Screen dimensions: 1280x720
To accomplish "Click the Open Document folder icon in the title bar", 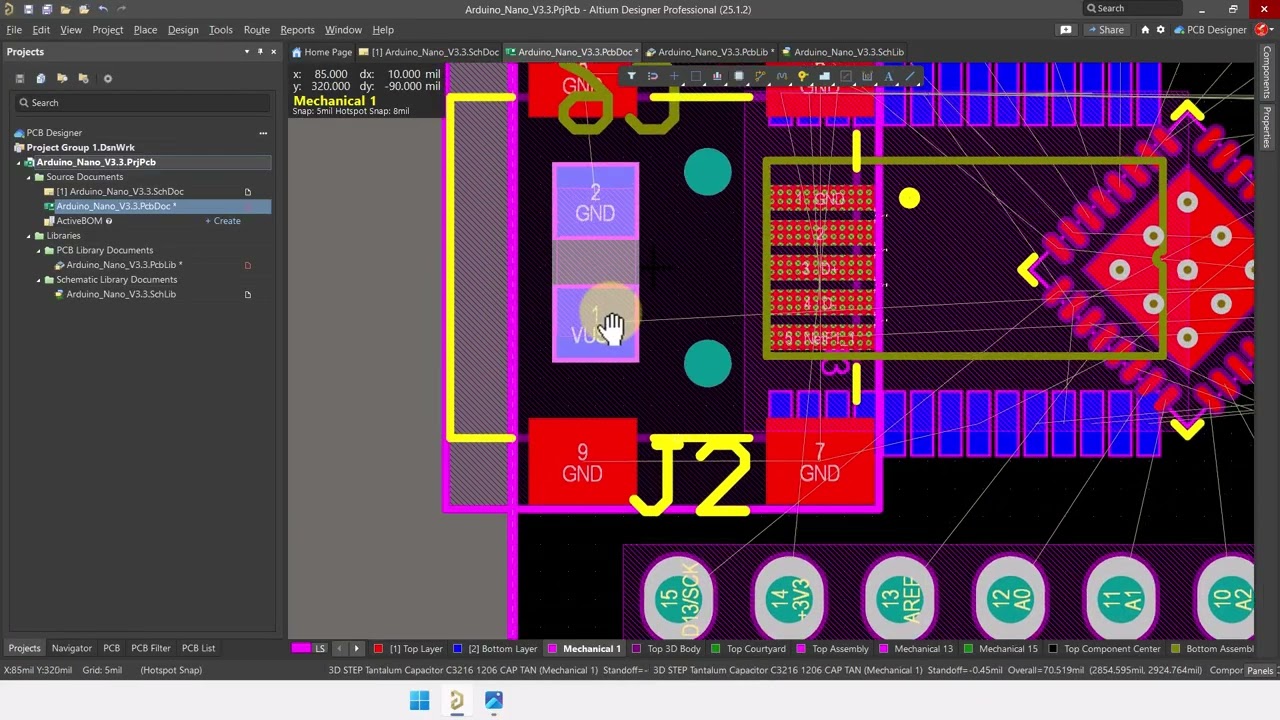I will 65,9.
